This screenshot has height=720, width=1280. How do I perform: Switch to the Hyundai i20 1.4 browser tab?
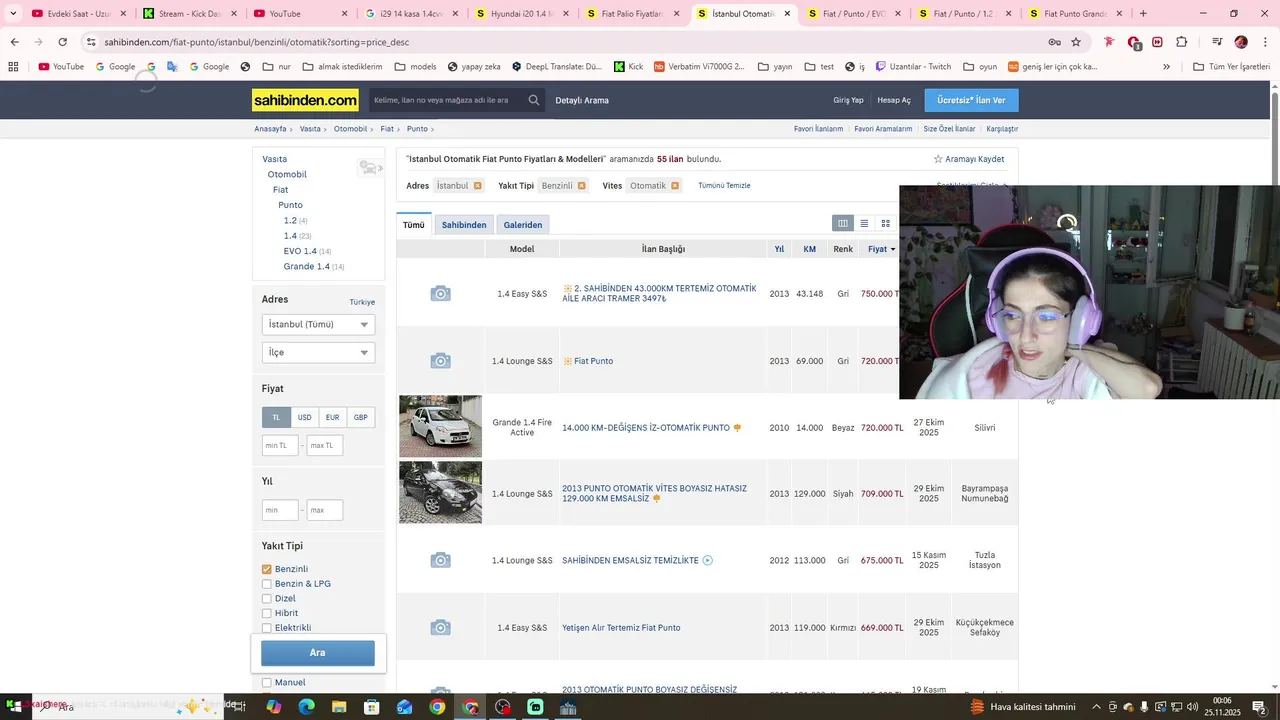[522, 14]
